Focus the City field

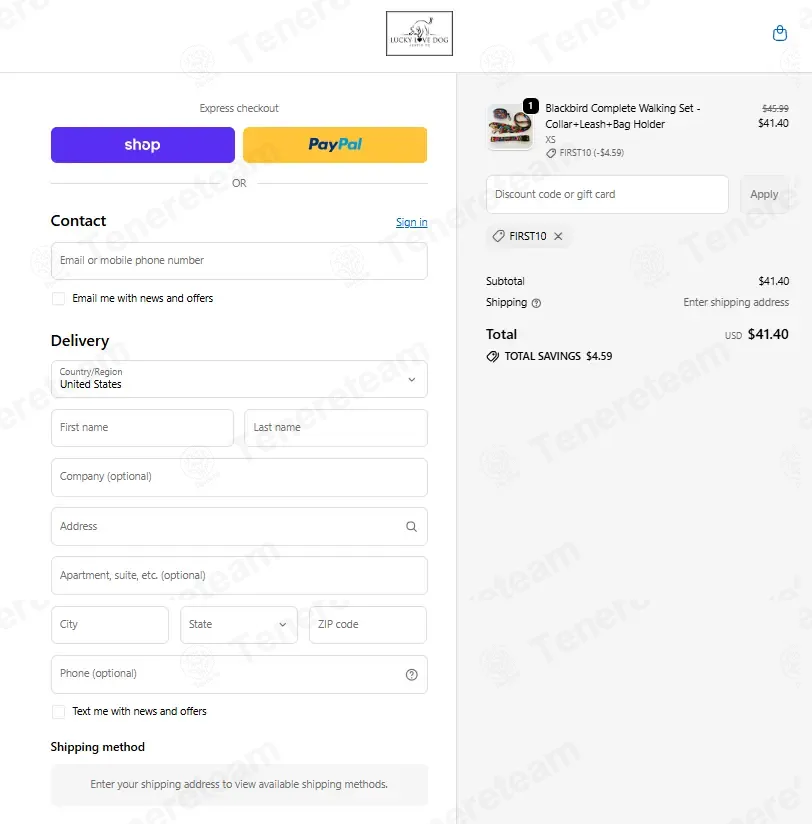tap(110, 624)
